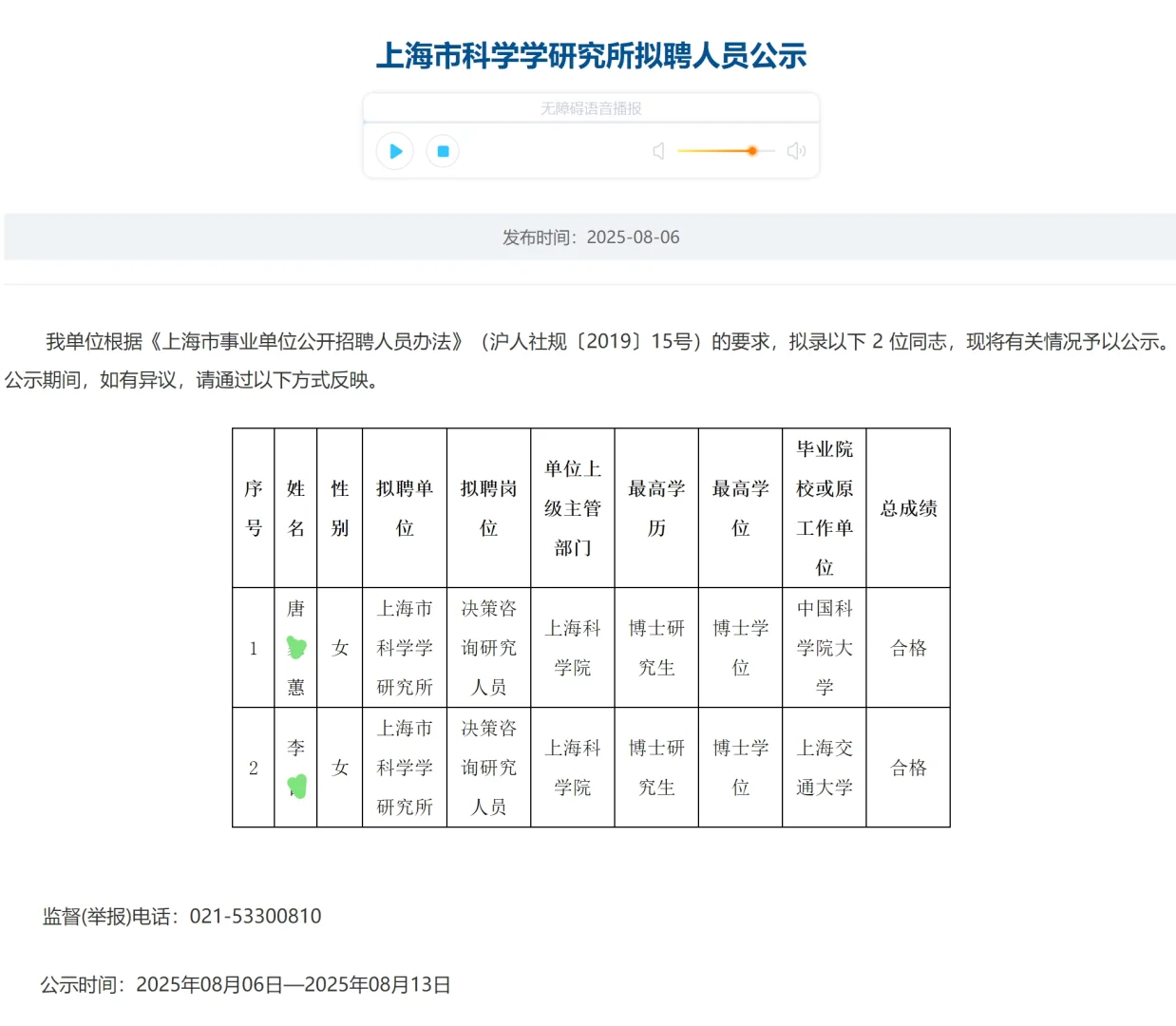Click the serial number 1 cell
Viewport: 1176px width, 1026px height.
(x=254, y=648)
